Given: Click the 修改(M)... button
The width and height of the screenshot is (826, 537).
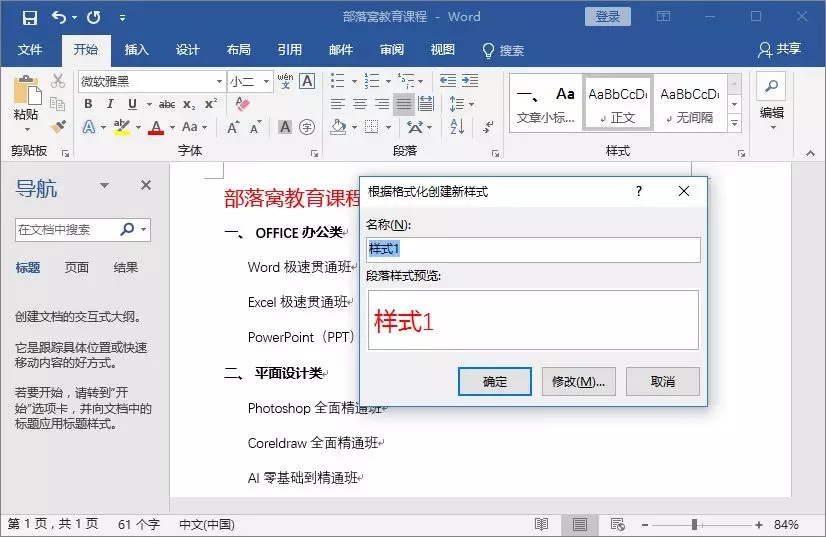Looking at the screenshot, I should click(x=578, y=382).
